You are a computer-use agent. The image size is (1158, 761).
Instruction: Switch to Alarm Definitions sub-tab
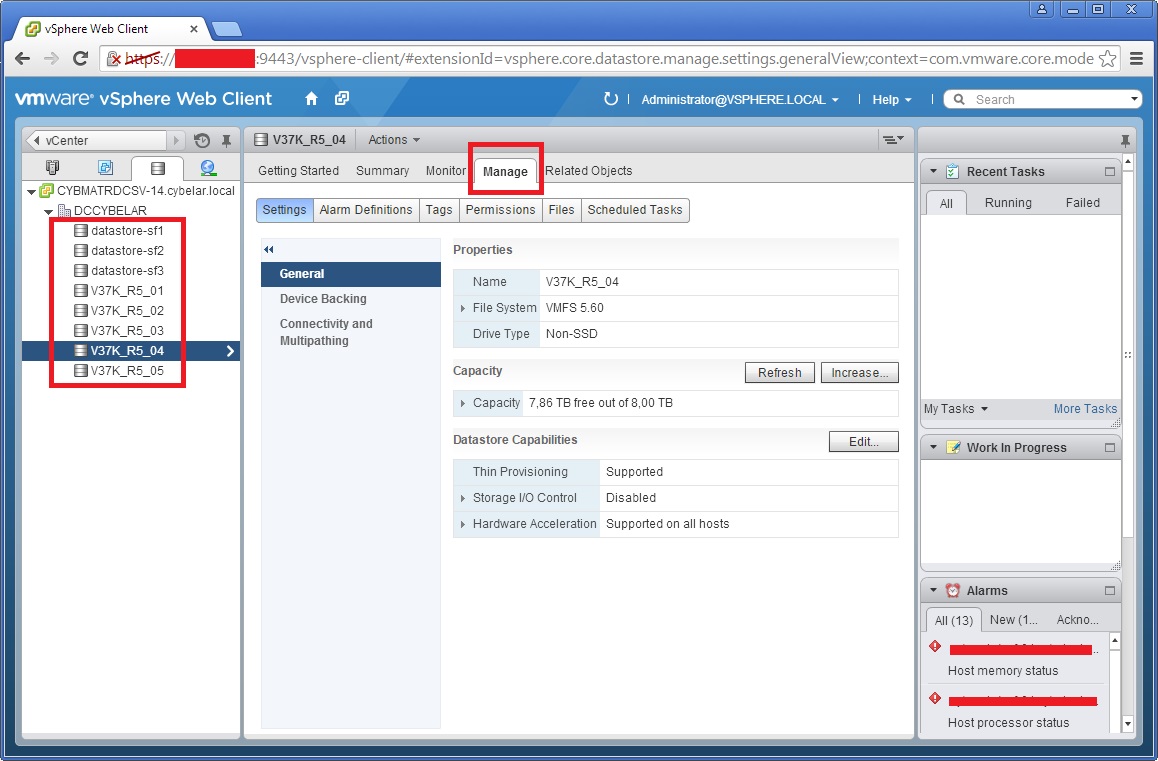(366, 210)
